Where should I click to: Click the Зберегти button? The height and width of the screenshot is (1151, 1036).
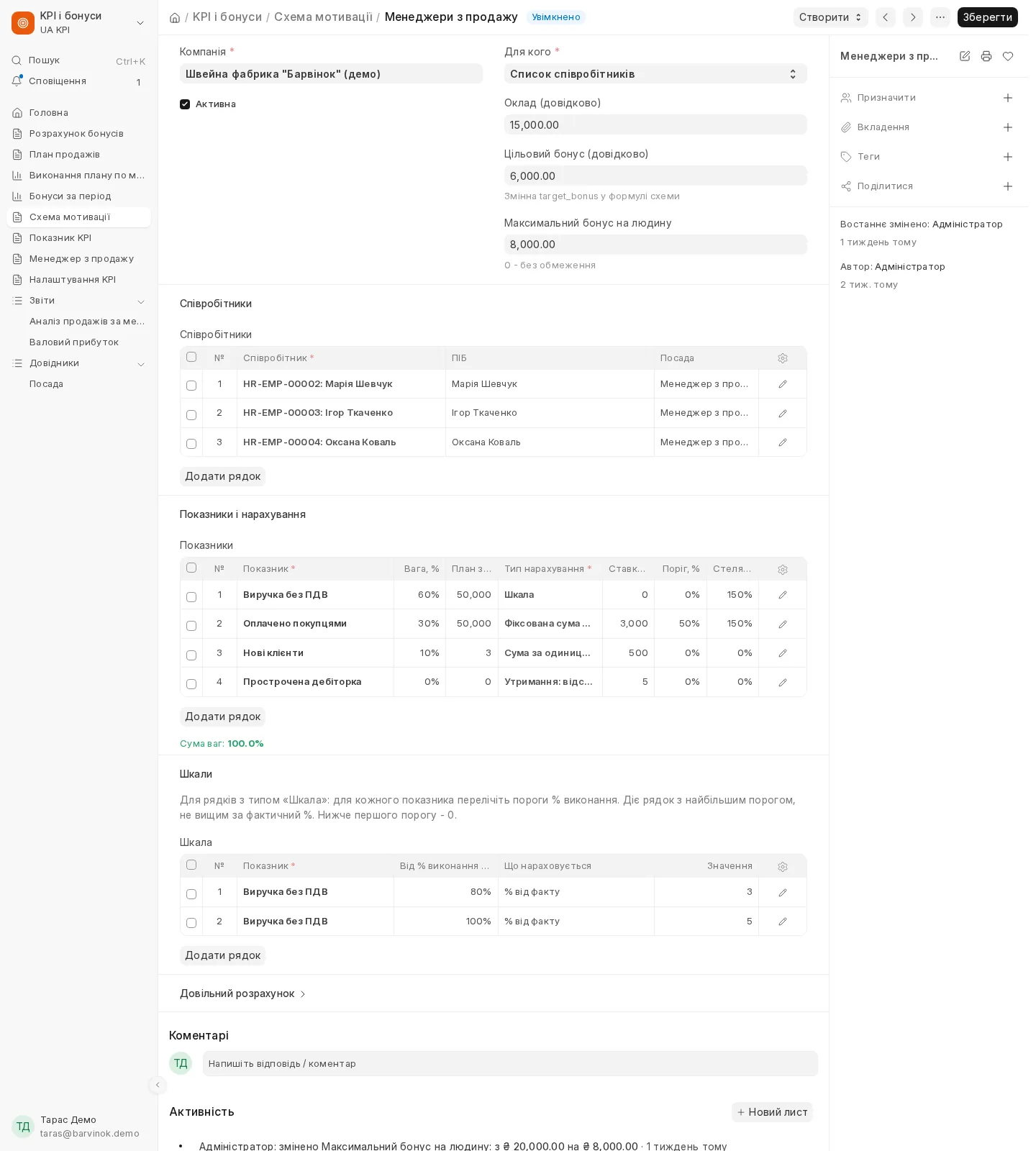click(987, 17)
